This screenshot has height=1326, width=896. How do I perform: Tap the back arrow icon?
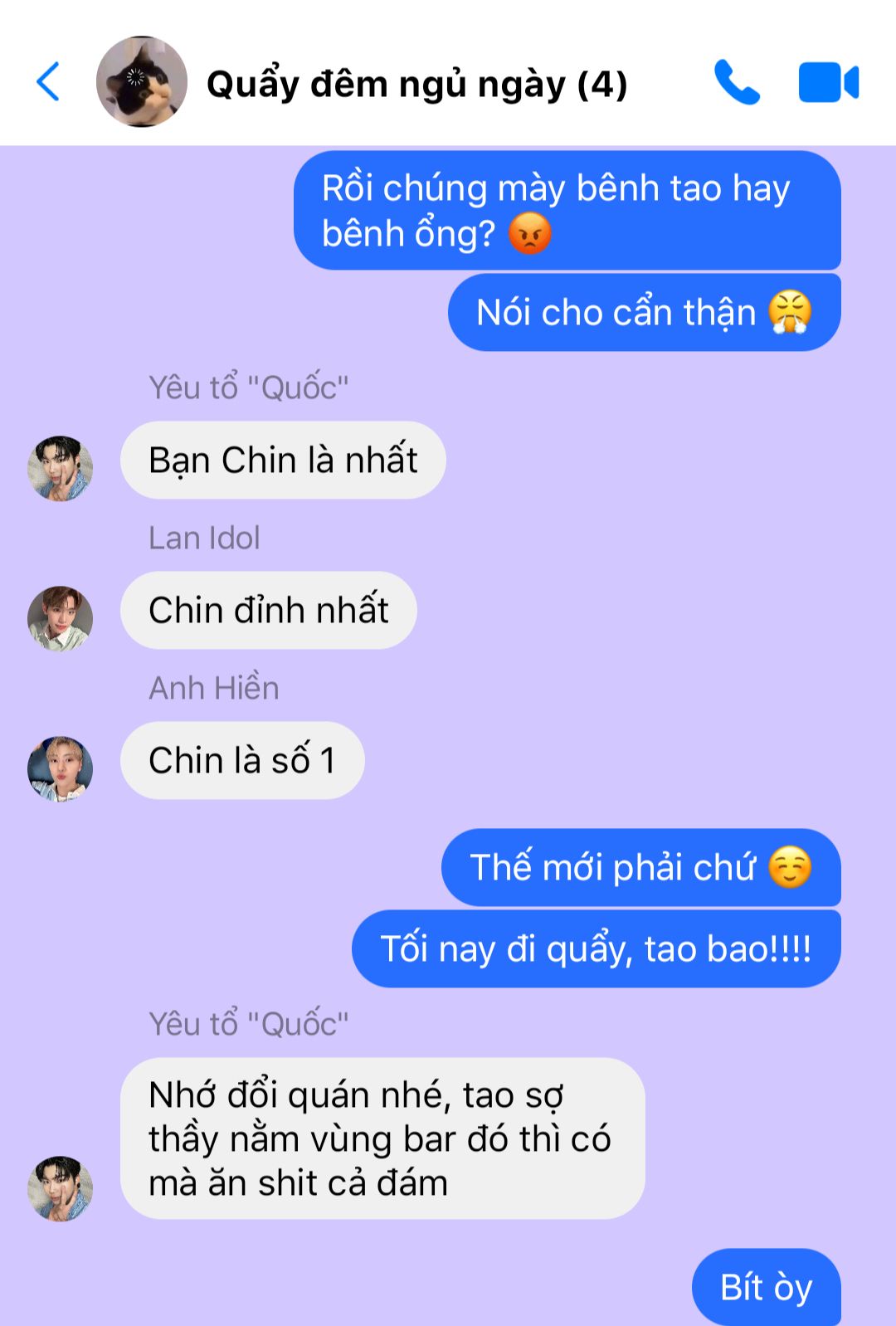point(48,82)
